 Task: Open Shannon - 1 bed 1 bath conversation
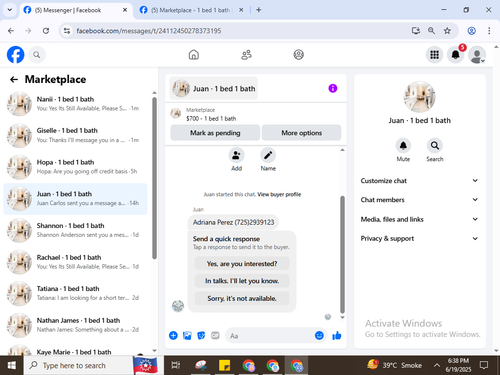pos(75,230)
